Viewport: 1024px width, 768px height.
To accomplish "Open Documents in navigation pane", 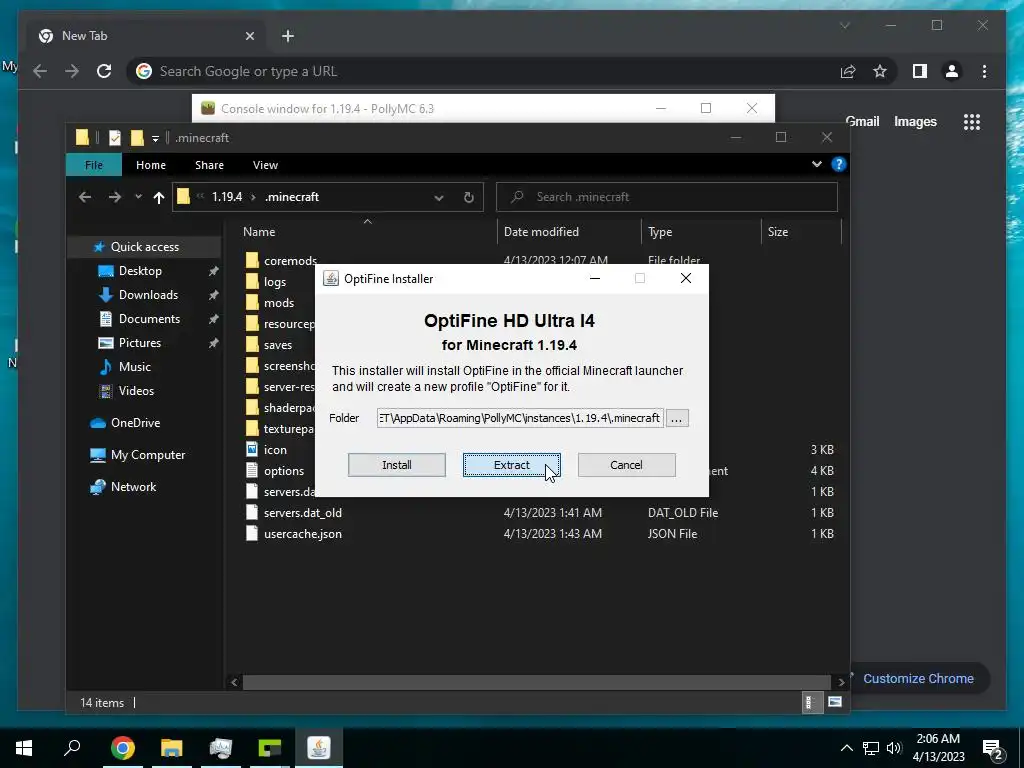I will point(149,319).
